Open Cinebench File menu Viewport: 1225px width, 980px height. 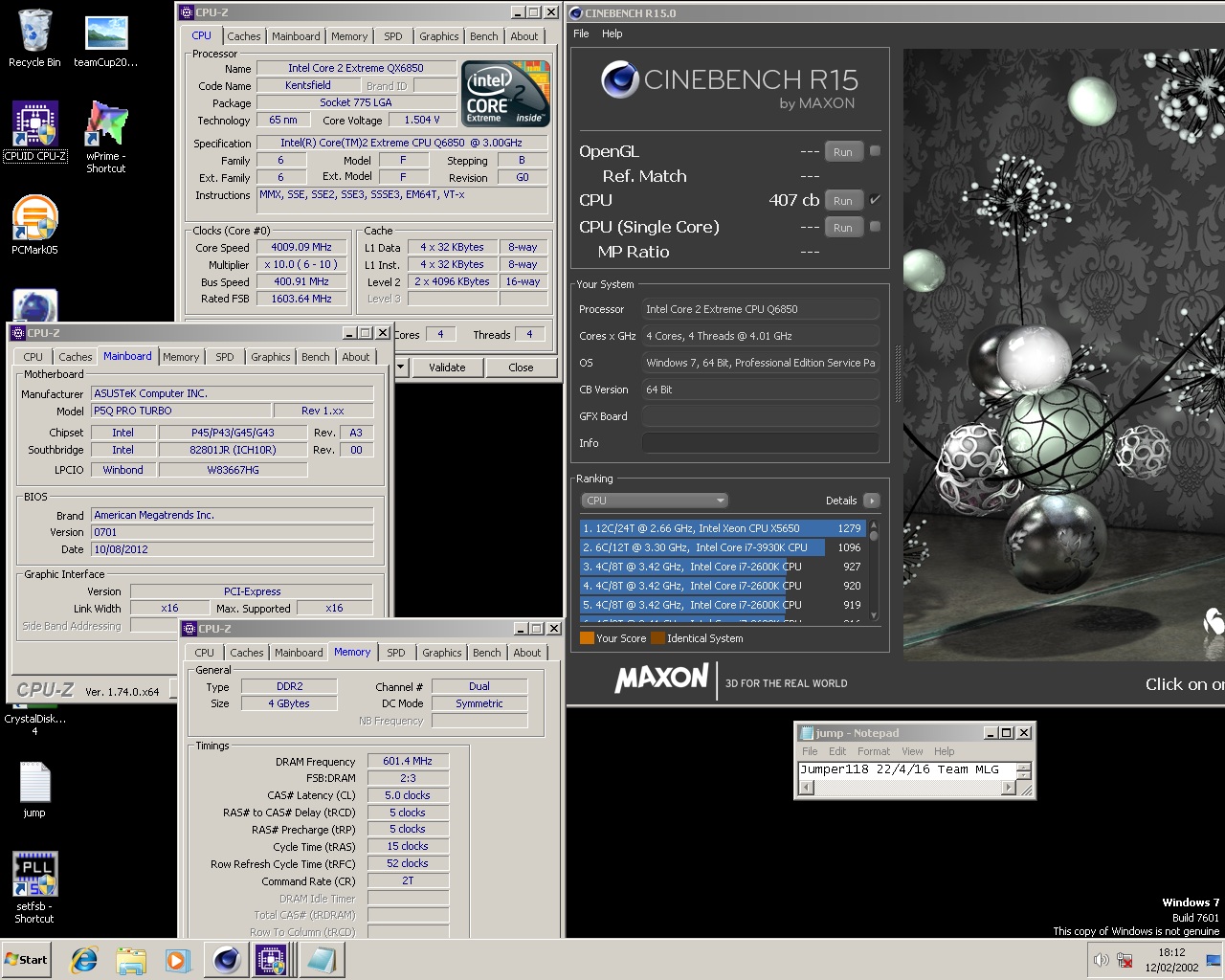(x=581, y=33)
